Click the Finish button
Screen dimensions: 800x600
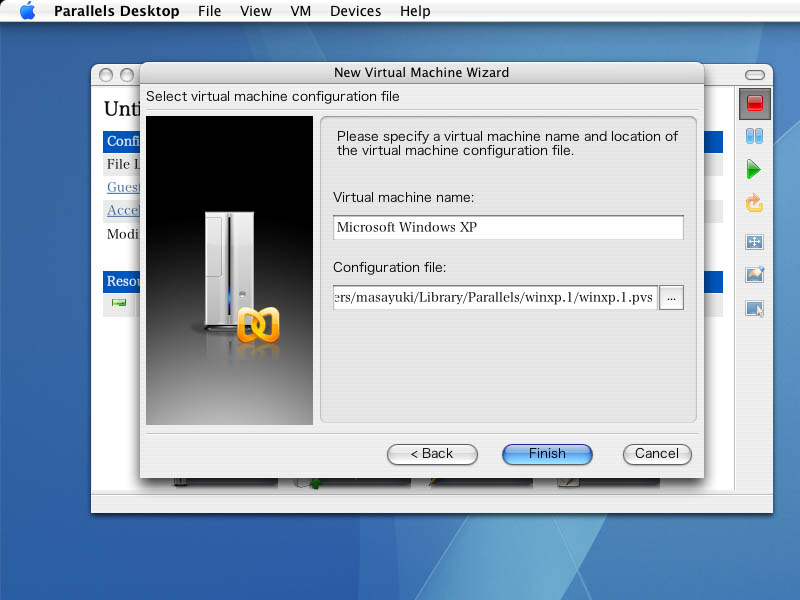547,454
